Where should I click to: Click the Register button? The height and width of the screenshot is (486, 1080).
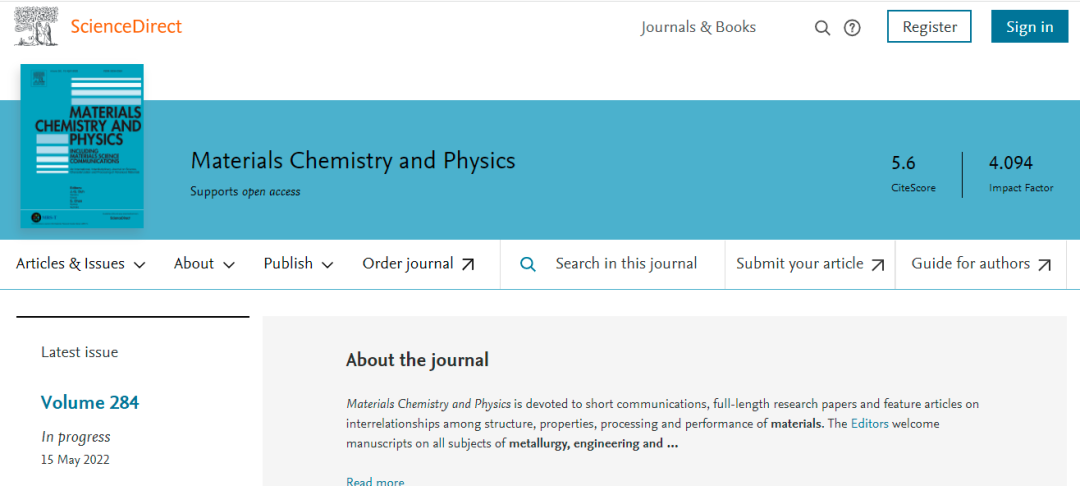pos(929,27)
